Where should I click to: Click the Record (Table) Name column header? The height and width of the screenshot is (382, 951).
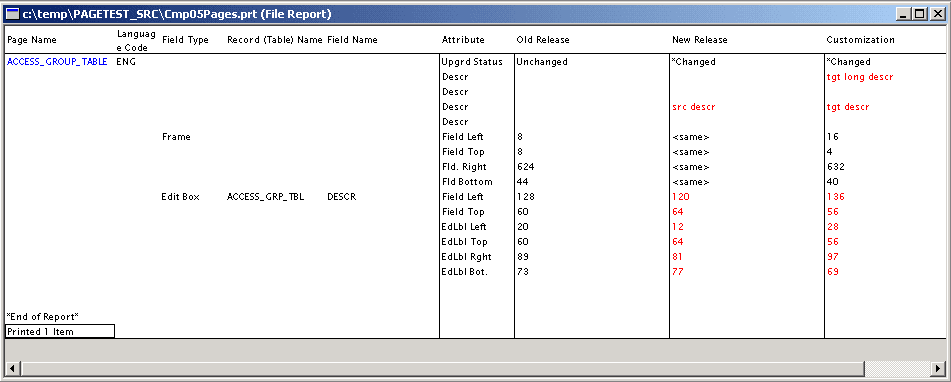[274, 40]
